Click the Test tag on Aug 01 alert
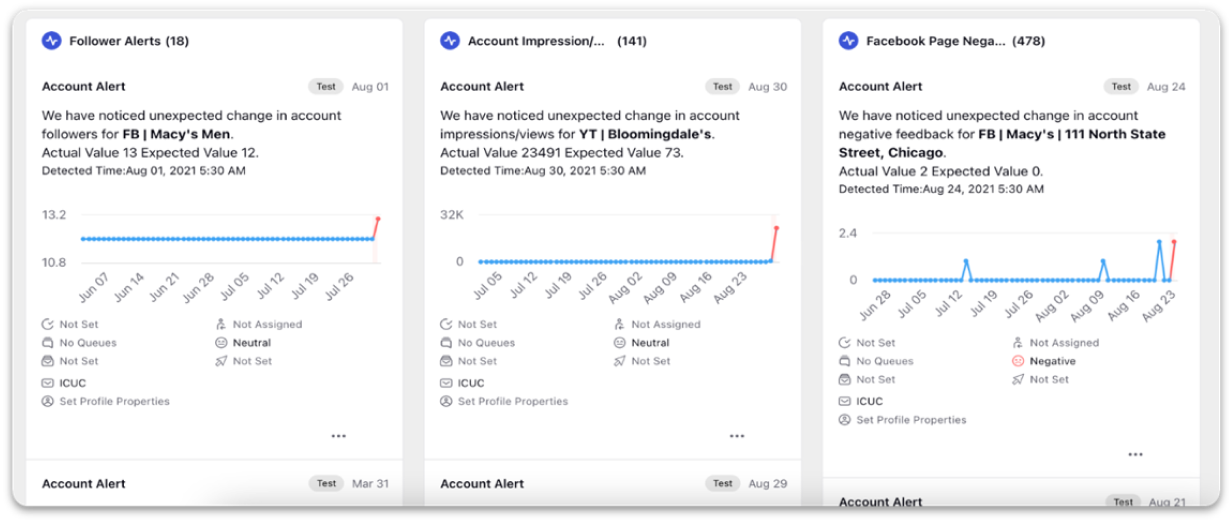This screenshot has width=1229, height=520. 324,87
